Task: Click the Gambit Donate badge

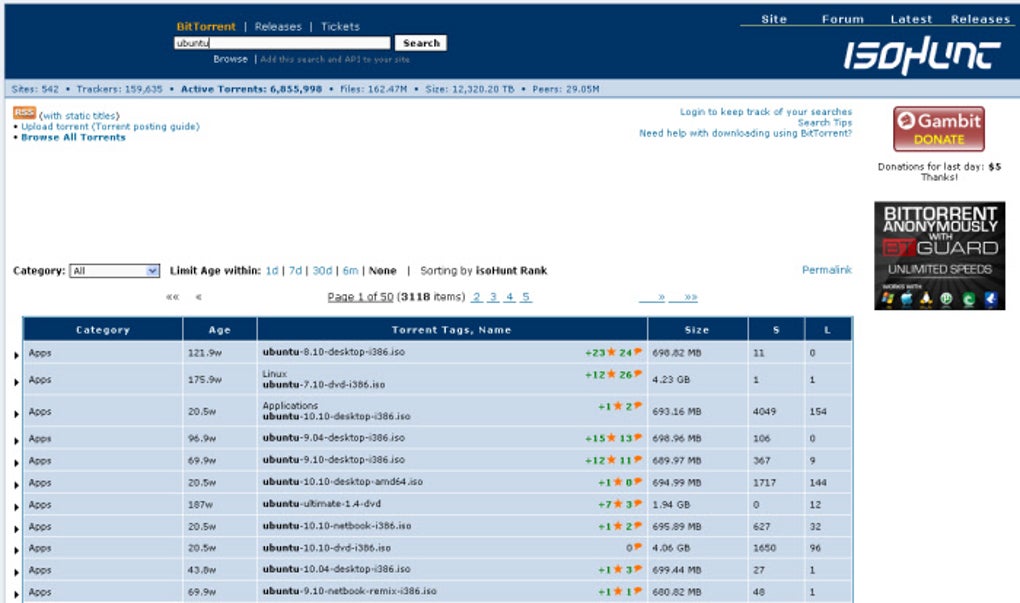Action: pos(939,129)
